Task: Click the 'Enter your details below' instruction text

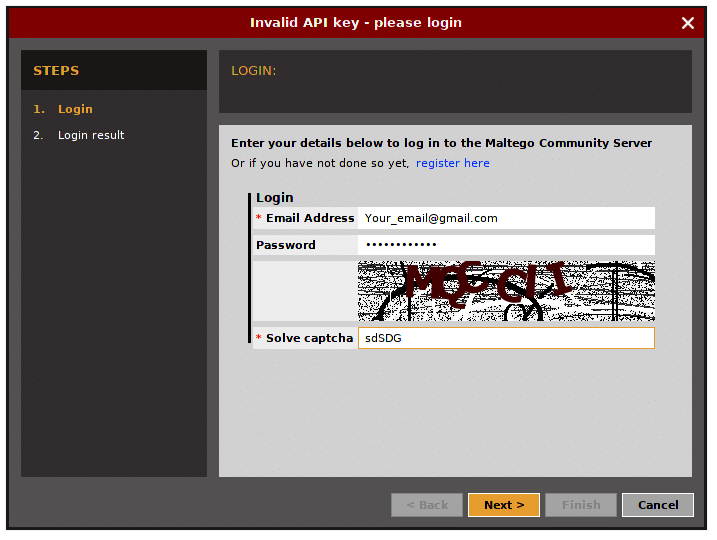Action: coord(441,143)
